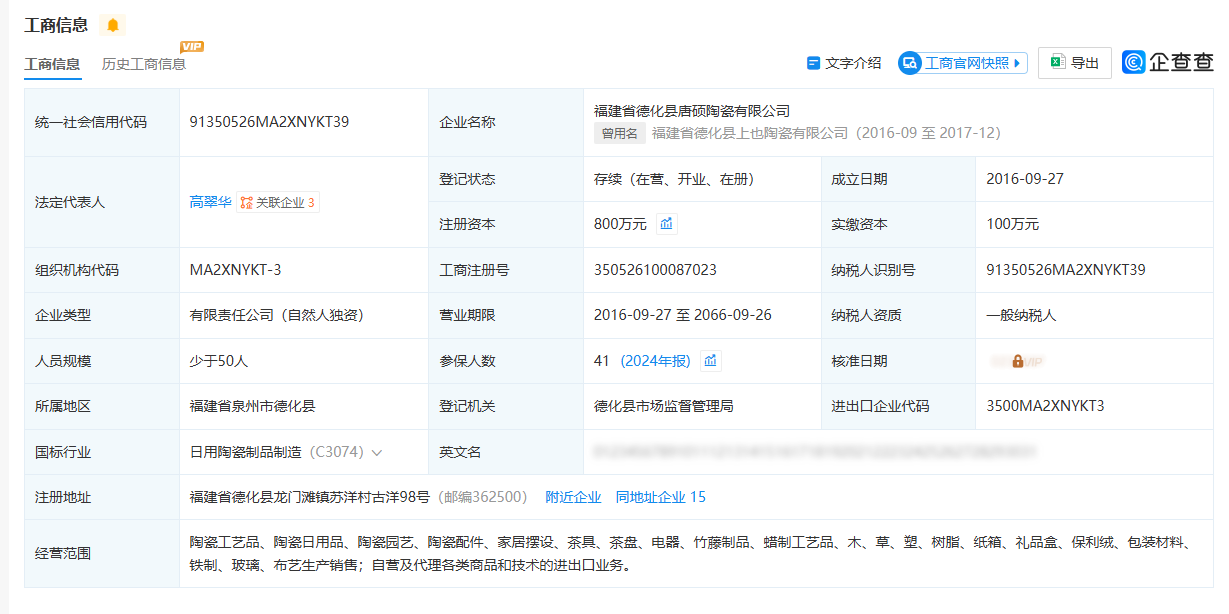The width and height of the screenshot is (1229, 614).
Task: Open legal representative 高翠华's profile
Action: (x=210, y=202)
